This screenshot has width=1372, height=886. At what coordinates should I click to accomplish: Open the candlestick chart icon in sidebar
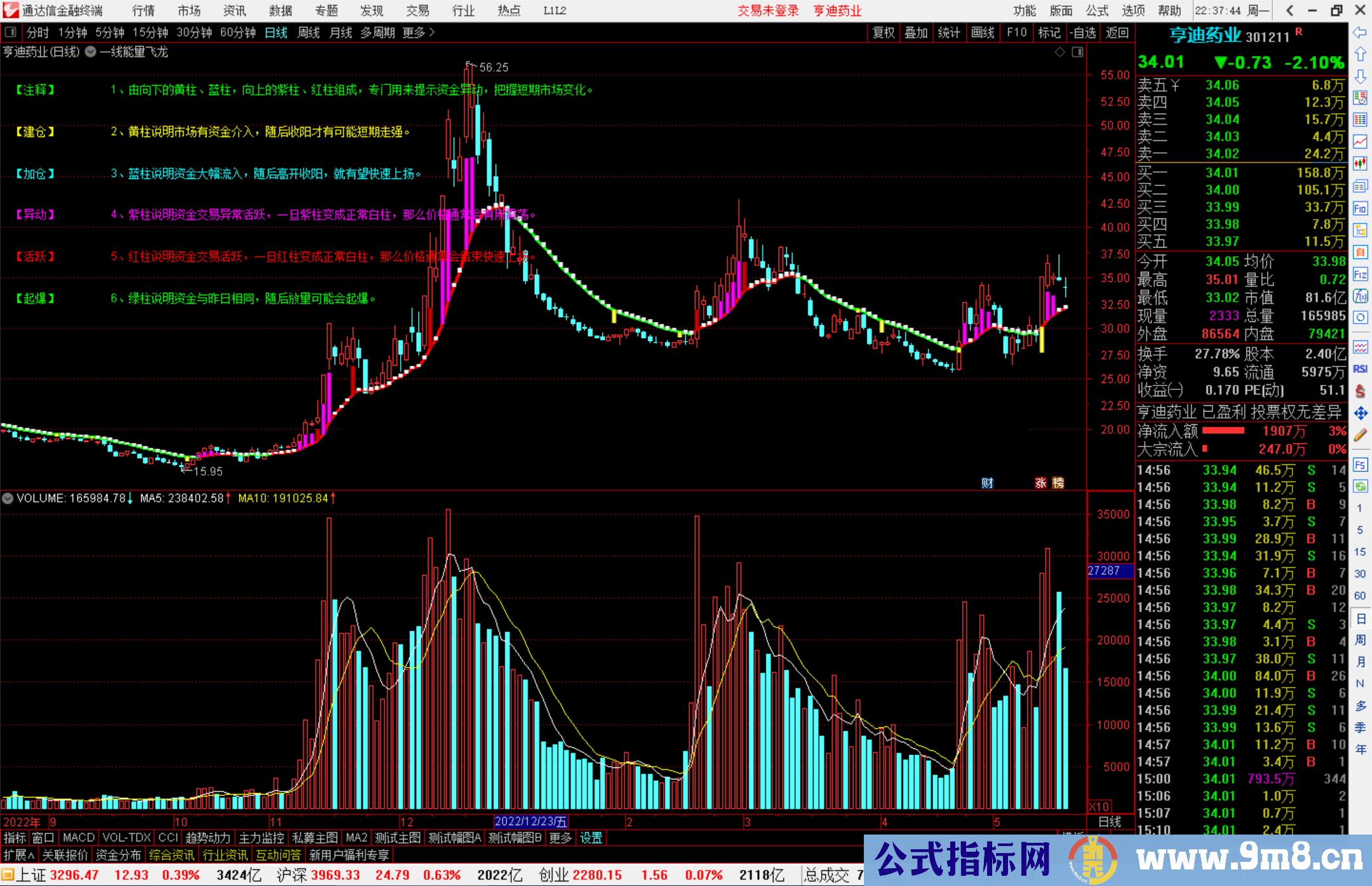coord(1360,164)
